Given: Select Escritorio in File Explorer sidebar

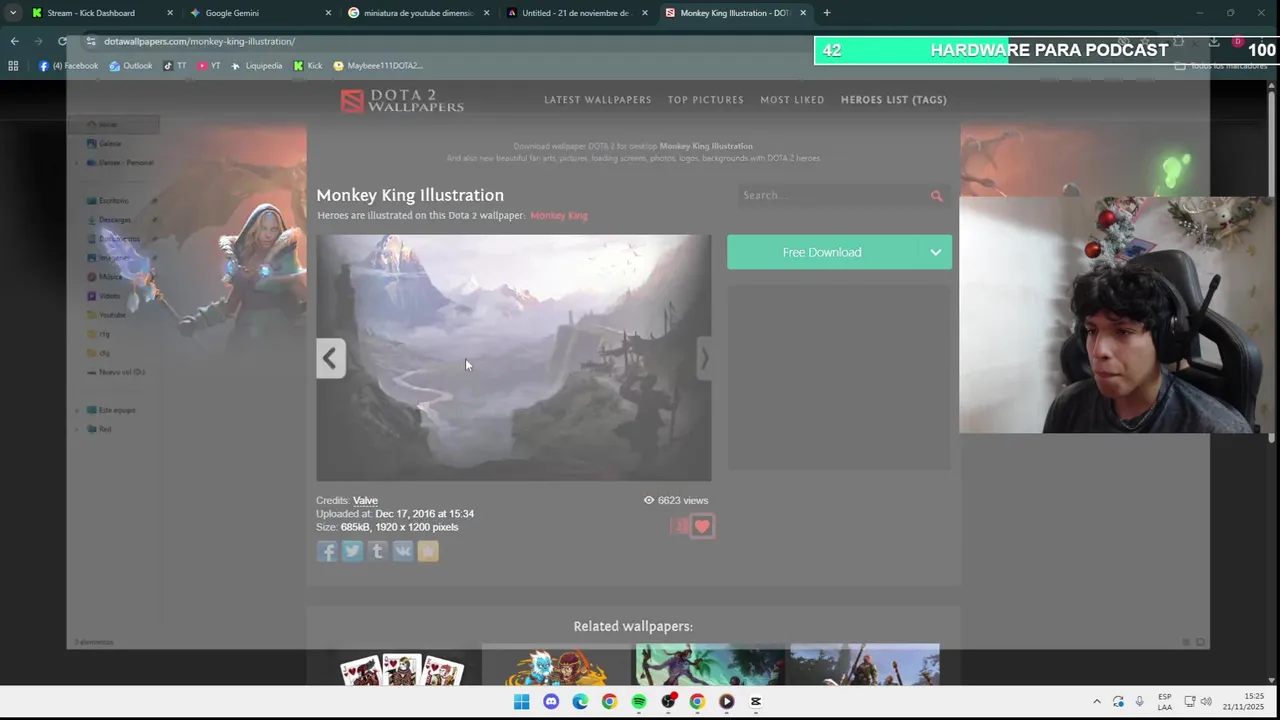Looking at the screenshot, I should pos(108,201).
